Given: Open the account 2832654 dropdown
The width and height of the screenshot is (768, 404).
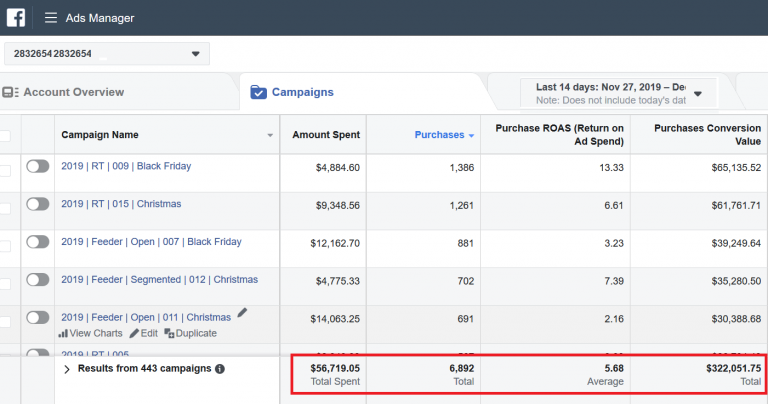Looking at the screenshot, I should pyautogui.click(x=107, y=53).
